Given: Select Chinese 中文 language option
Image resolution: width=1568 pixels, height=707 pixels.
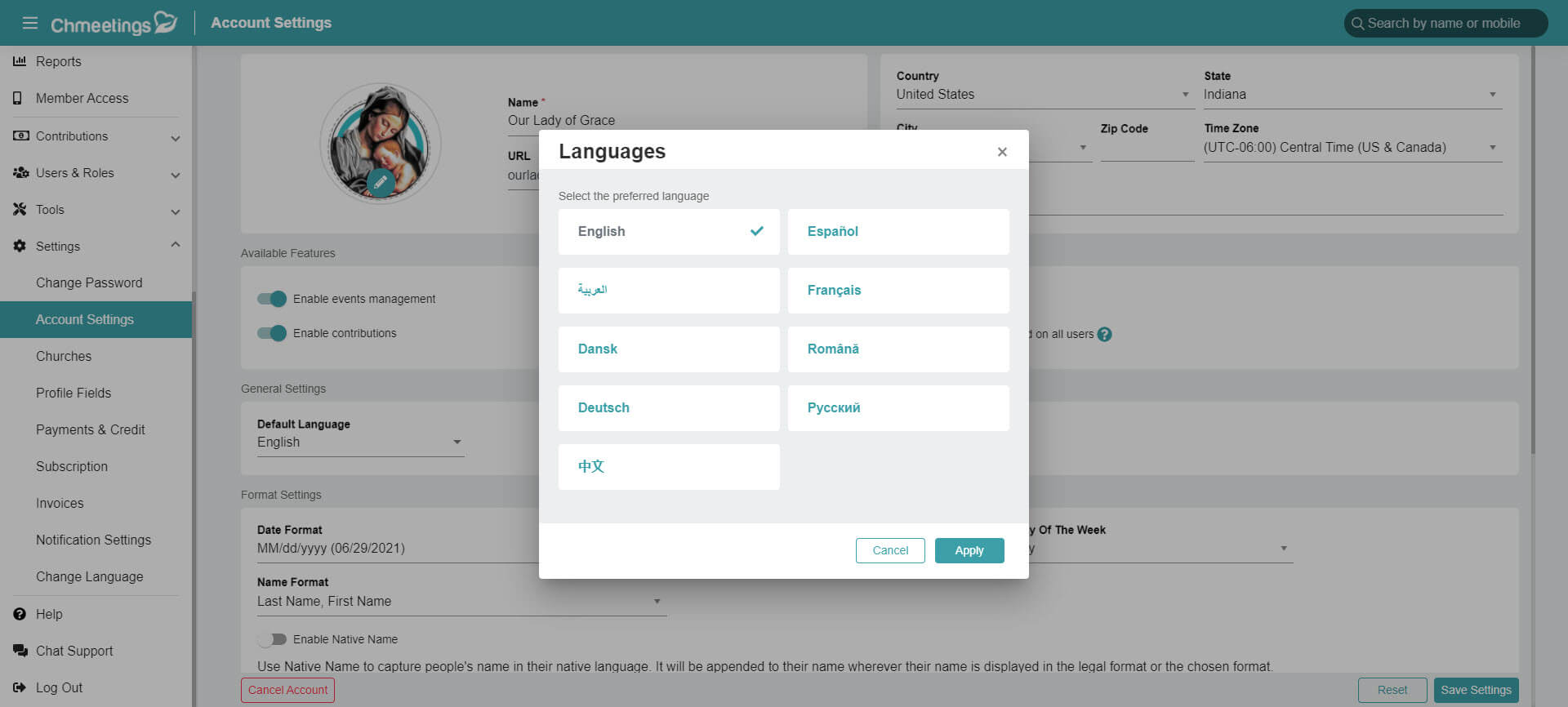Looking at the screenshot, I should click(669, 467).
